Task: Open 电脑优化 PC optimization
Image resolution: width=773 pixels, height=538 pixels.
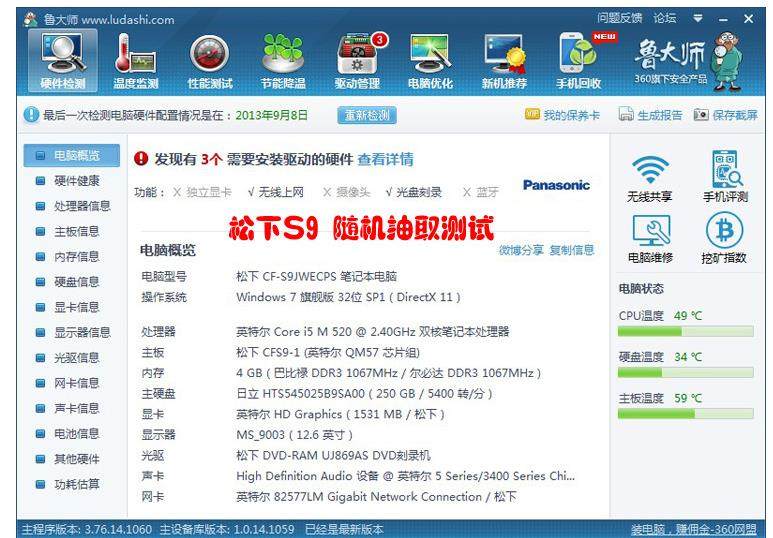Action: click(x=430, y=61)
